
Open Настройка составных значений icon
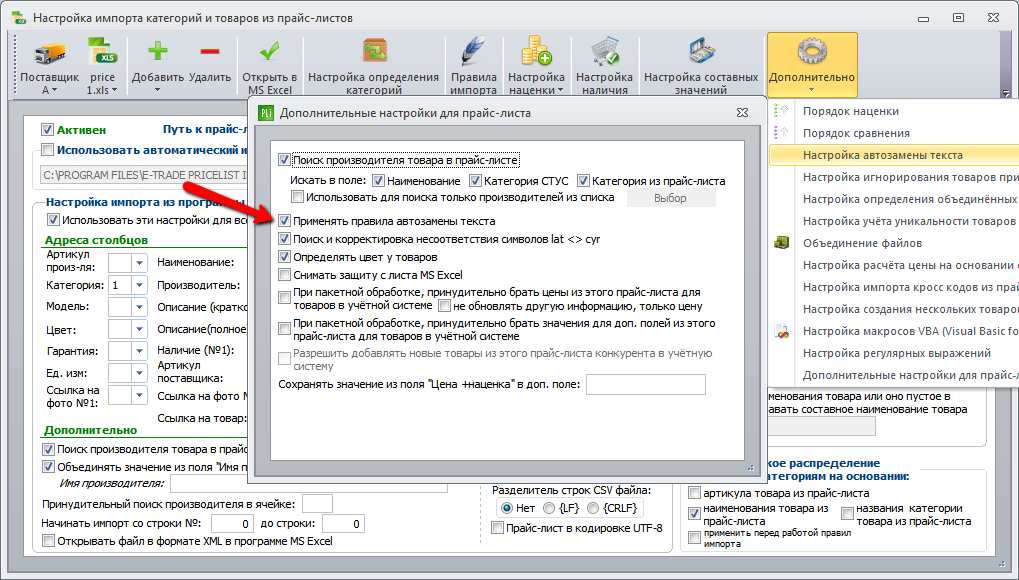click(x=701, y=52)
